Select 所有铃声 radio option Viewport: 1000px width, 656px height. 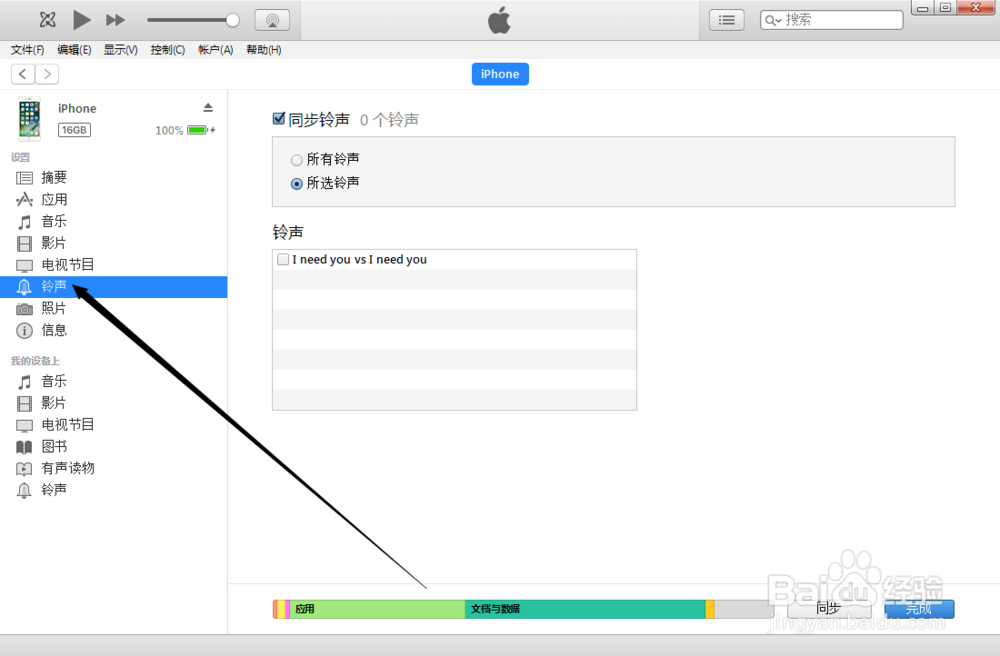coord(297,159)
